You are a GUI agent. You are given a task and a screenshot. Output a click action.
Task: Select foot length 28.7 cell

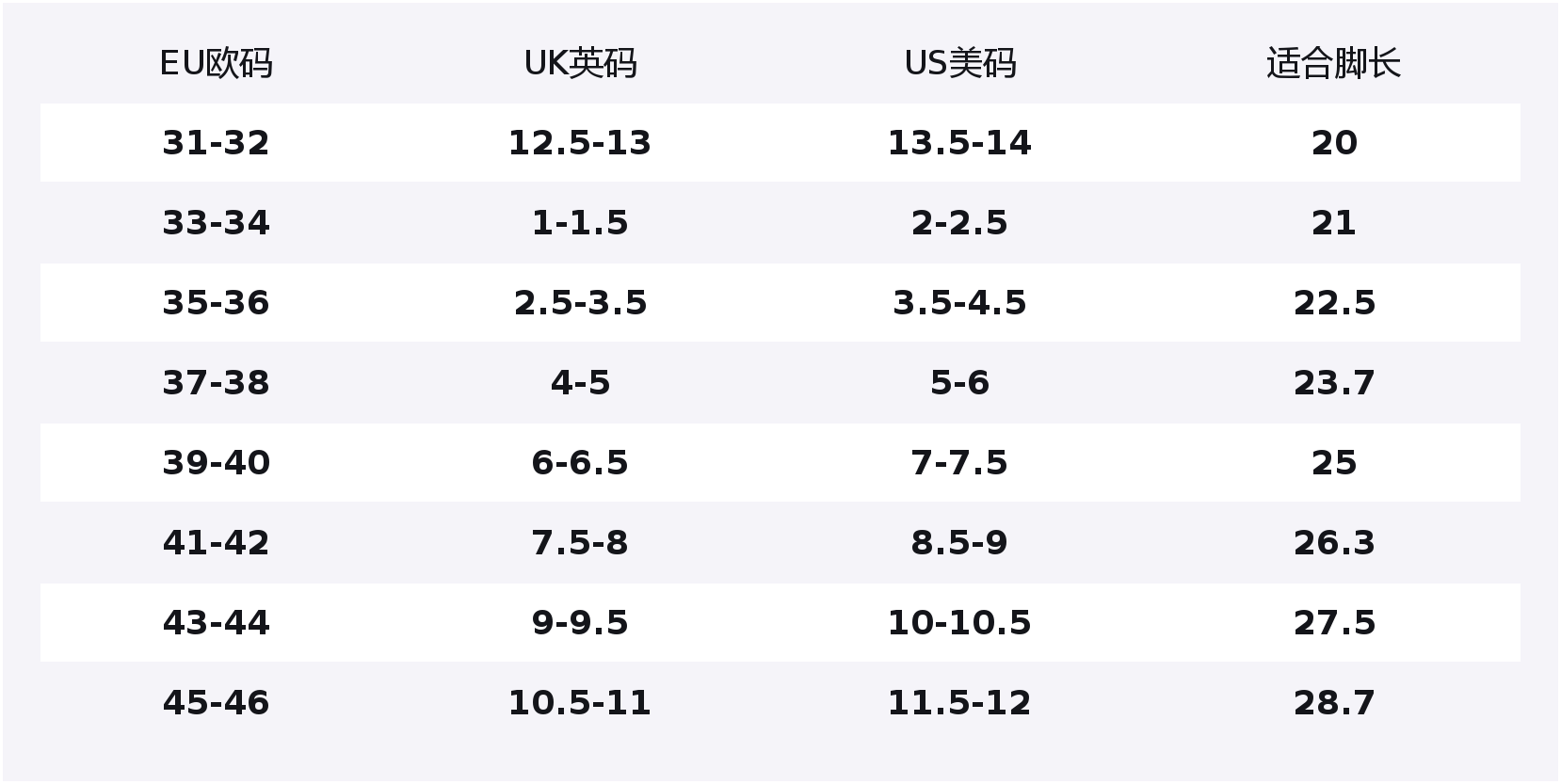(x=1333, y=703)
